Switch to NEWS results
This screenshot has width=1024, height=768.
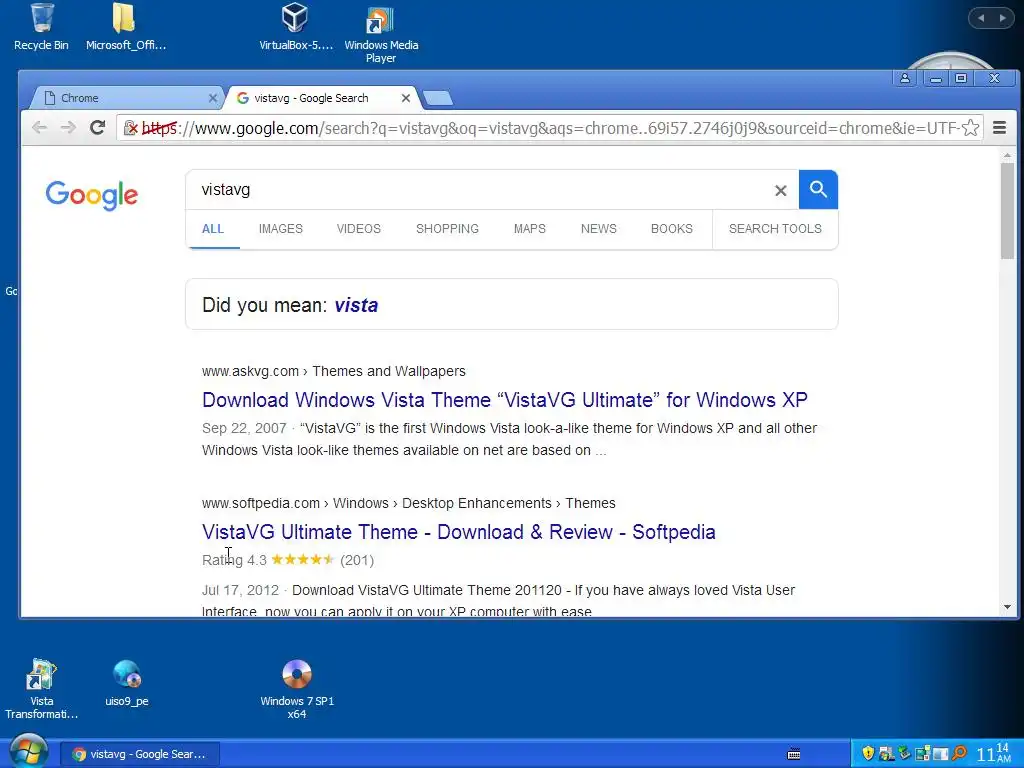599,229
